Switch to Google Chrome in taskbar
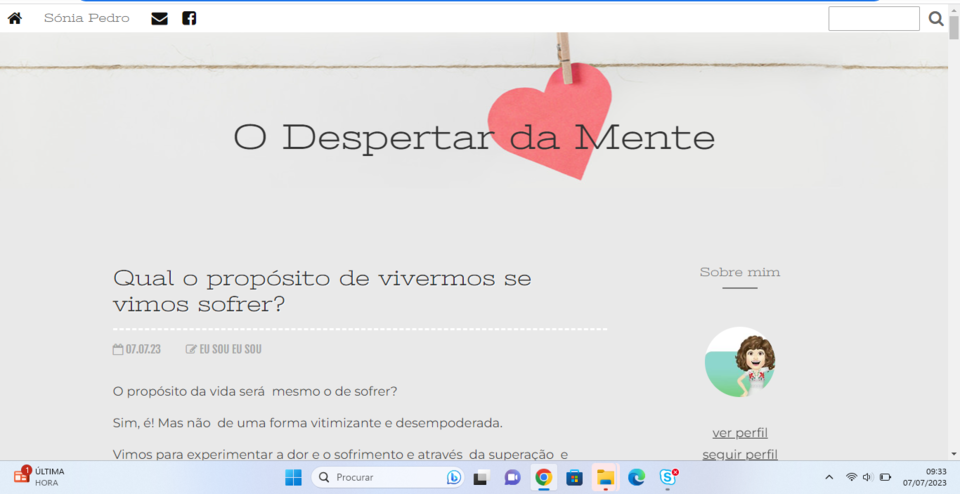960x494 pixels. pos(543,477)
